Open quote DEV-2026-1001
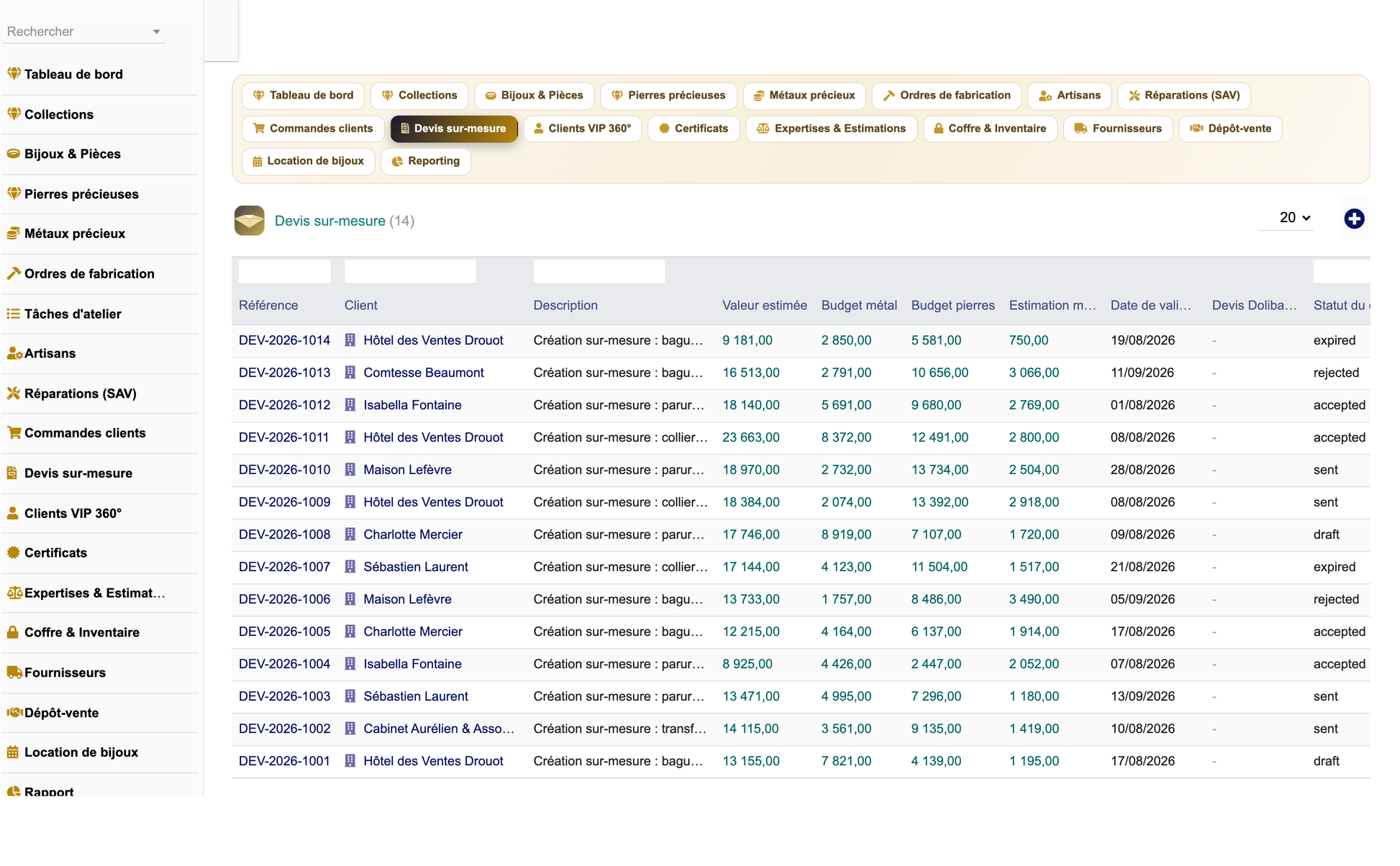The width and height of the screenshot is (1400, 866). click(x=285, y=761)
